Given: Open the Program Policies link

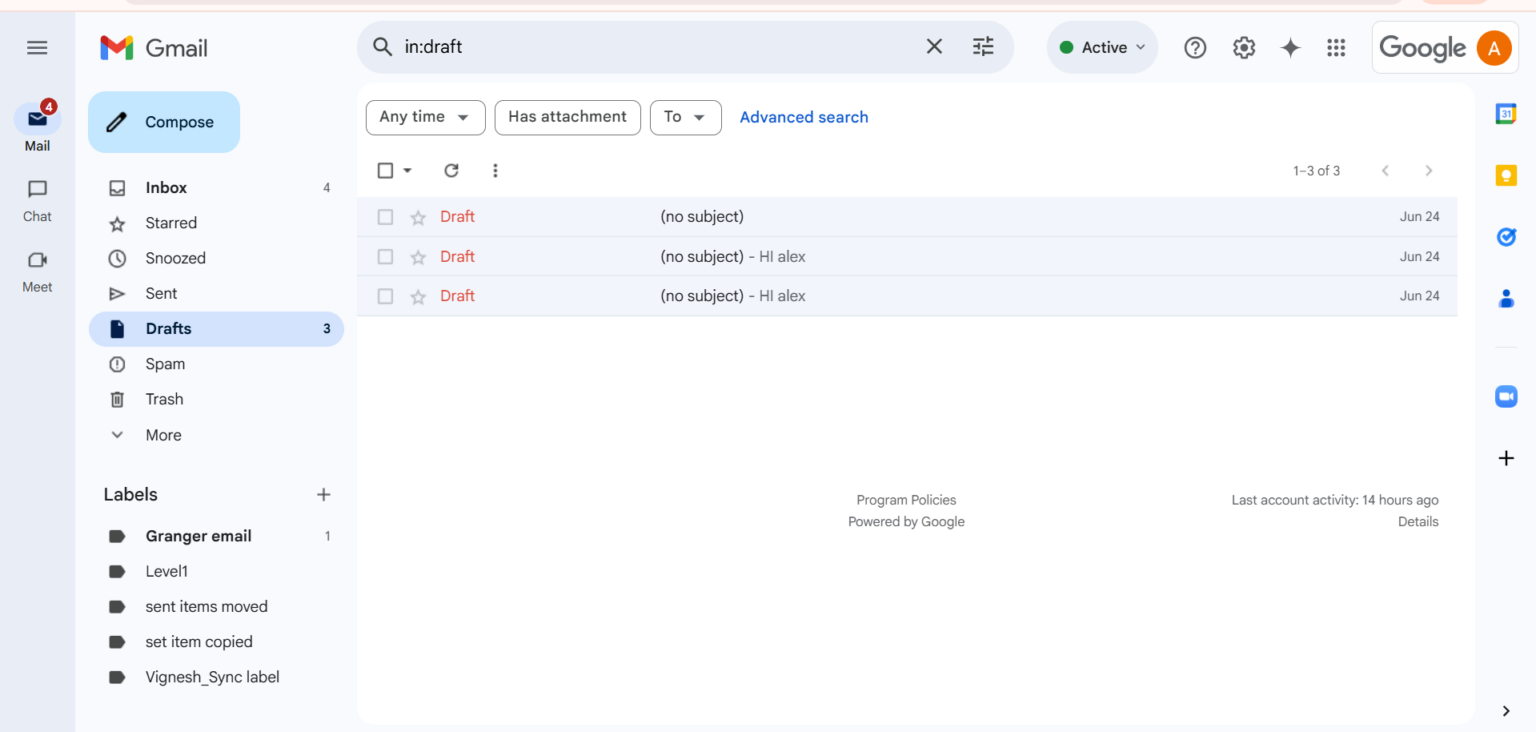Looking at the screenshot, I should [x=906, y=499].
